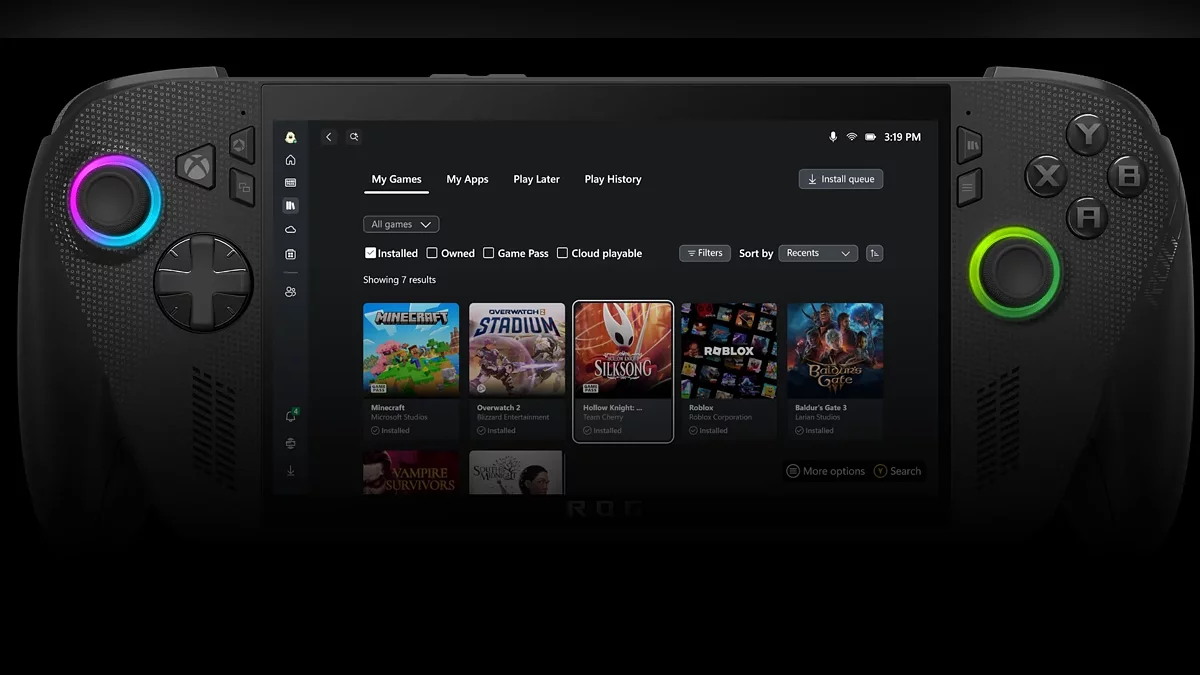Open the Game Pass section icon in the sidebar
Screen dimensions: 1200x675
(290, 183)
